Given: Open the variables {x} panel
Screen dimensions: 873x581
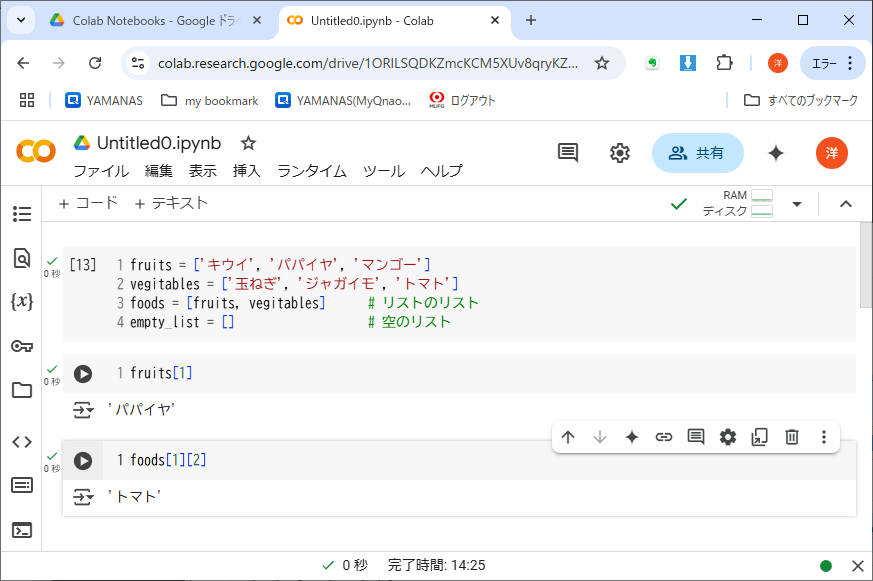Looking at the screenshot, I should pyautogui.click(x=22, y=301).
